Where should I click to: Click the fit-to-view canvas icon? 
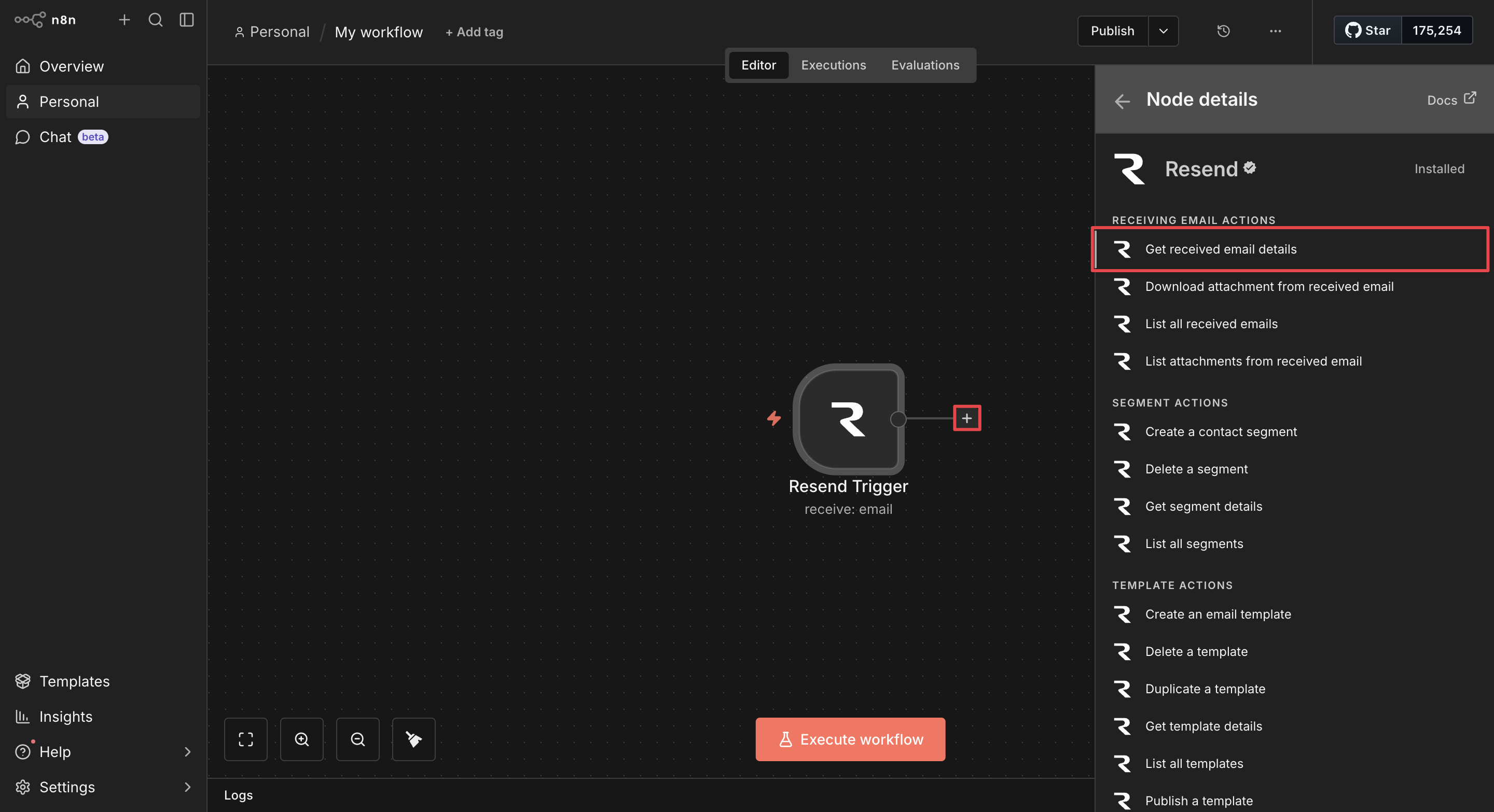coord(245,739)
